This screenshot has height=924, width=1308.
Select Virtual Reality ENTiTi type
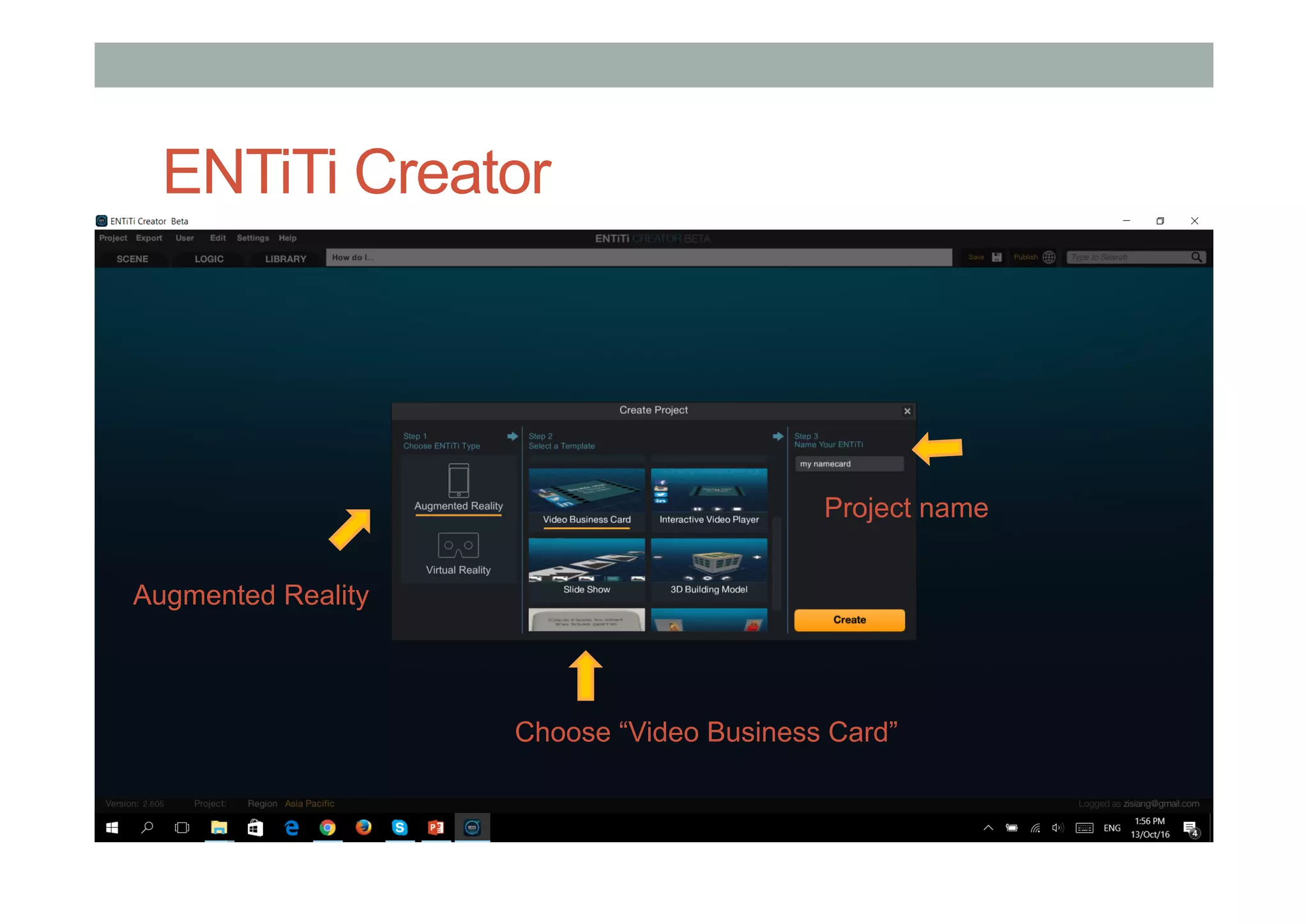point(459,554)
